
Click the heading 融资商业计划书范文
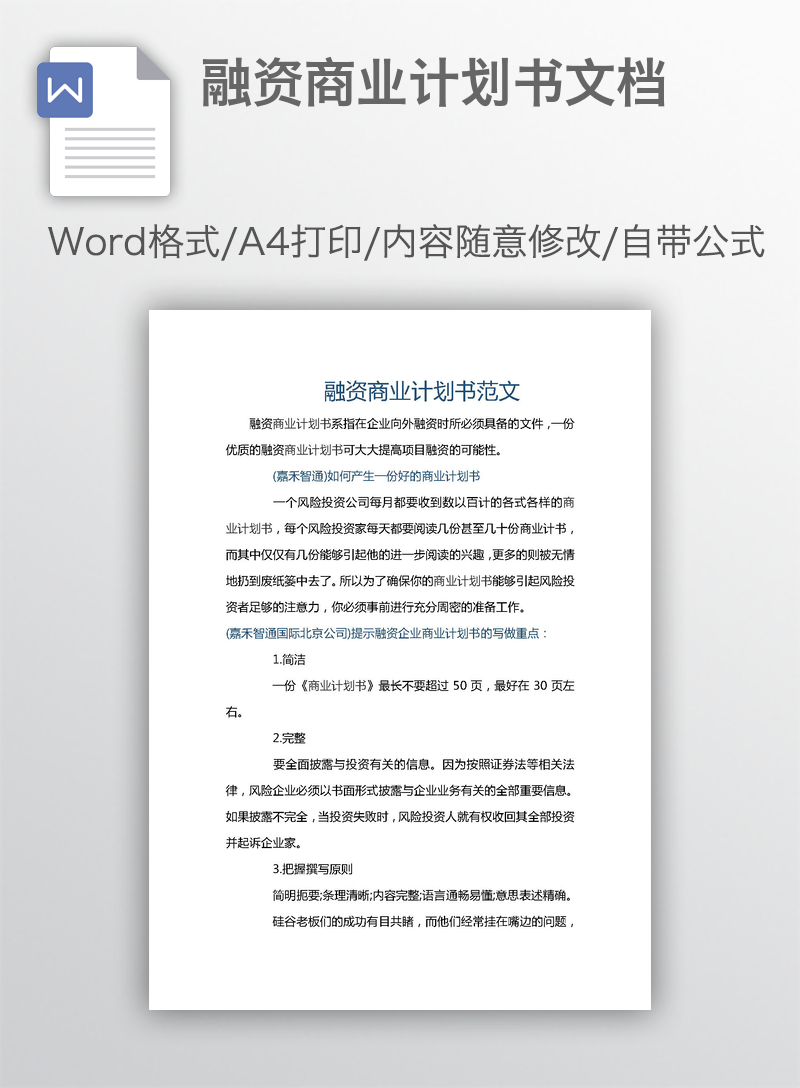[x=422, y=391]
